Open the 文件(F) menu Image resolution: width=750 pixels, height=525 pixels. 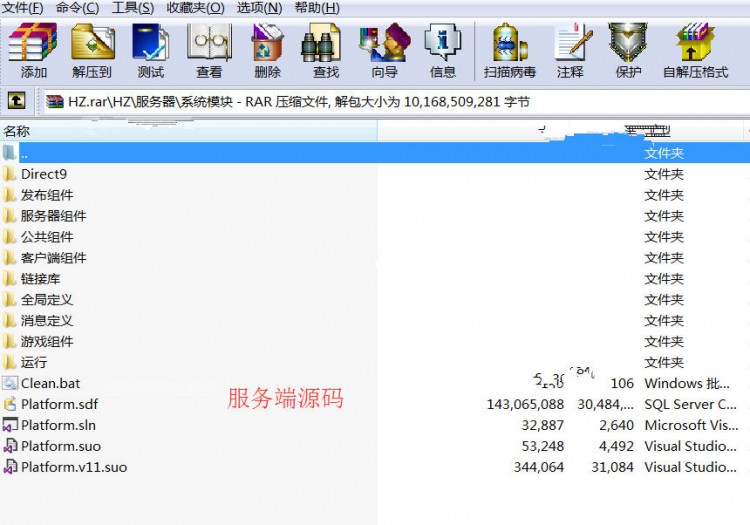click(22, 8)
